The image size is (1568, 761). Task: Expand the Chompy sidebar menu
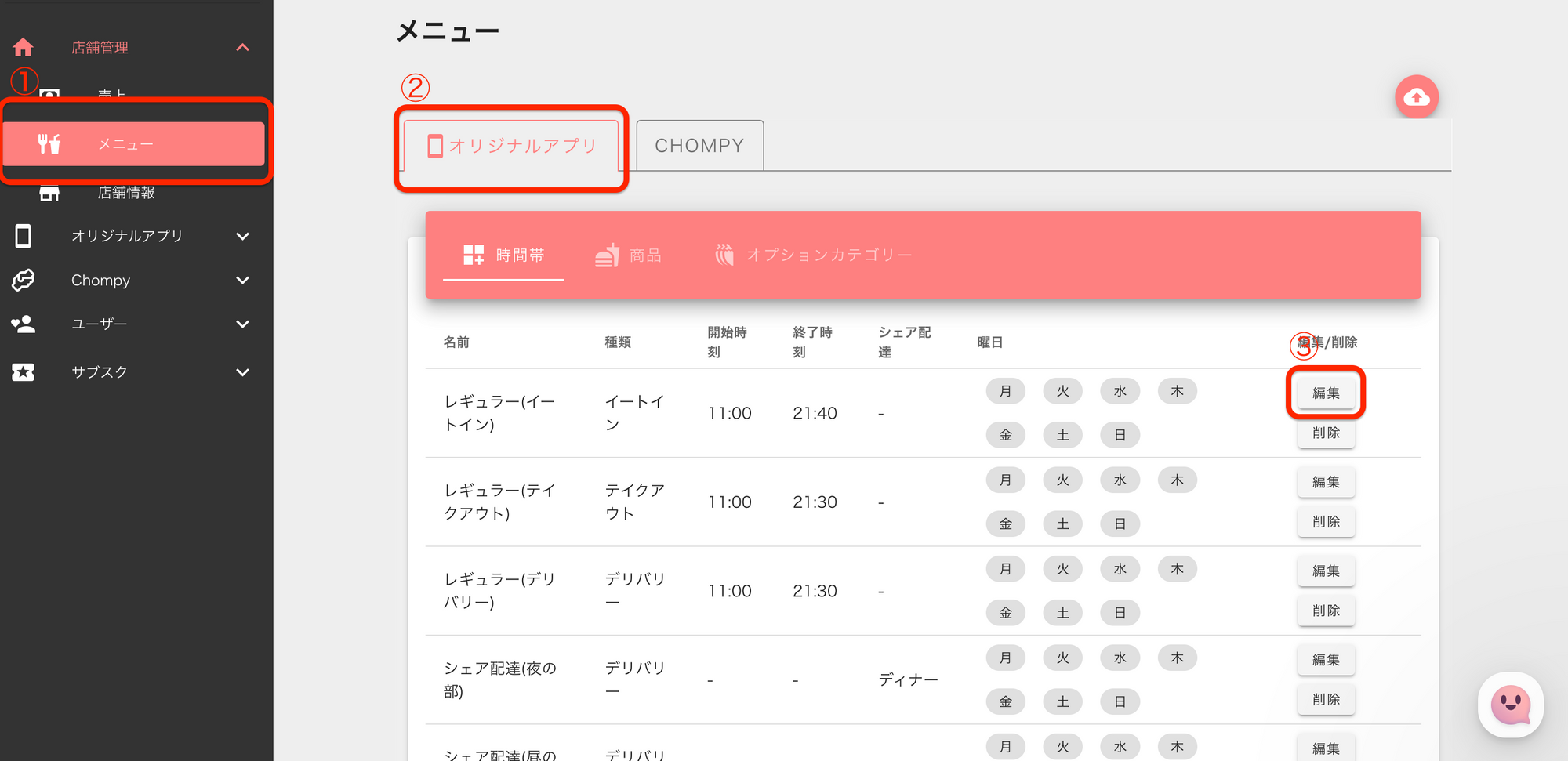pos(242,280)
